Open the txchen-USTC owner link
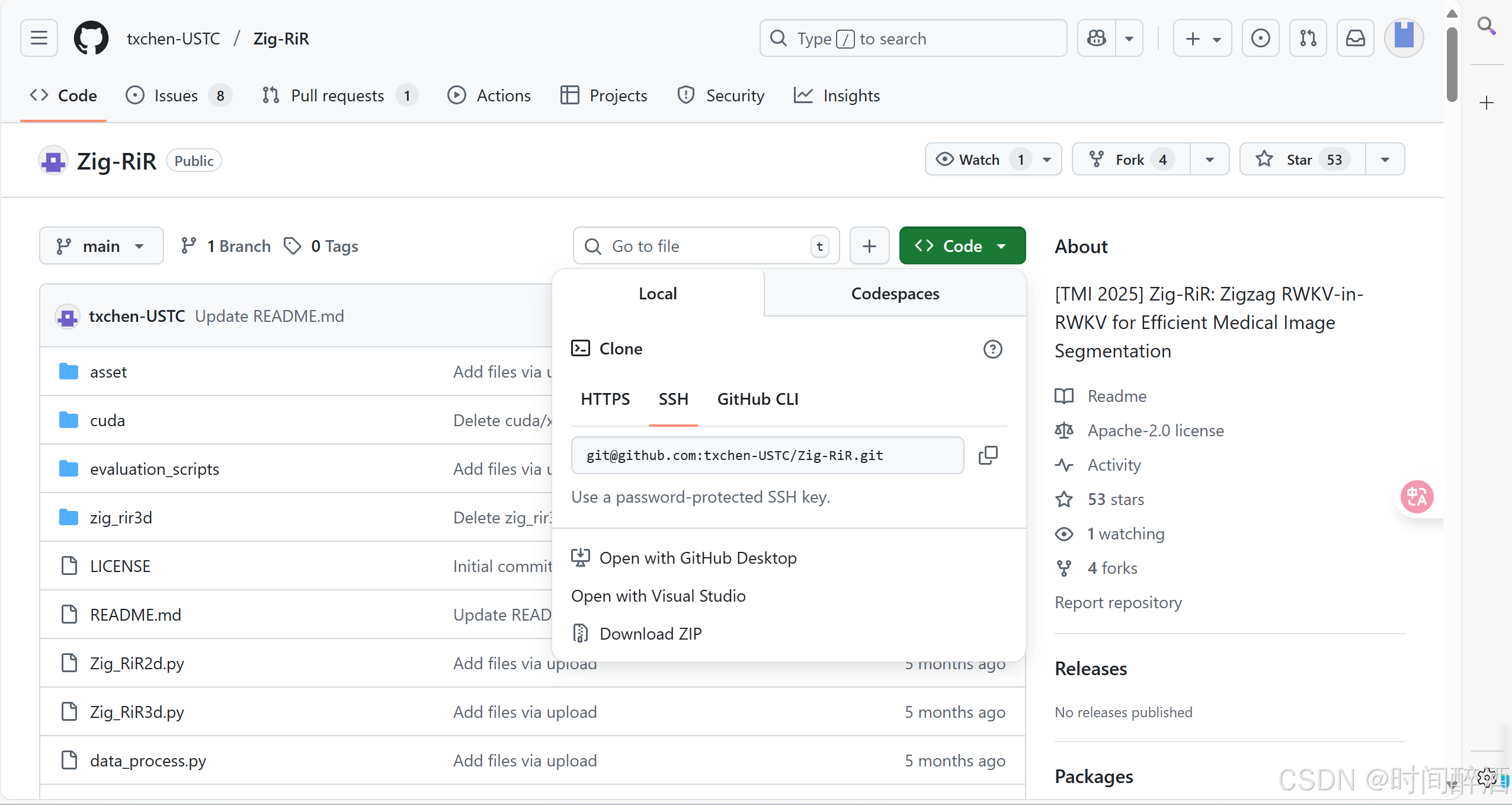The width and height of the screenshot is (1512, 805). pyautogui.click(x=173, y=39)
